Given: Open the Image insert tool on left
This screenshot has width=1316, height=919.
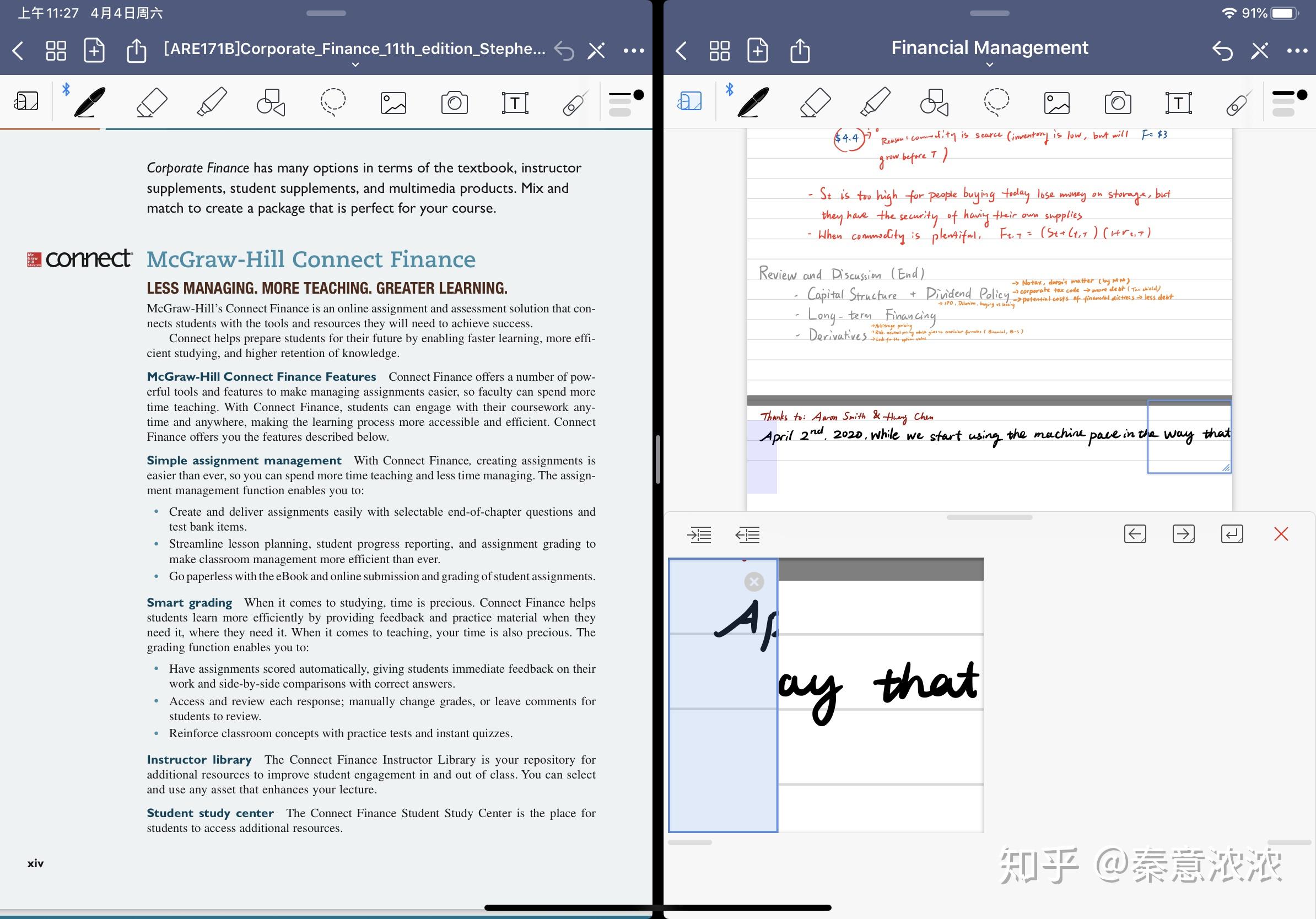Looking at the screenshot, I should click(393, 103).
